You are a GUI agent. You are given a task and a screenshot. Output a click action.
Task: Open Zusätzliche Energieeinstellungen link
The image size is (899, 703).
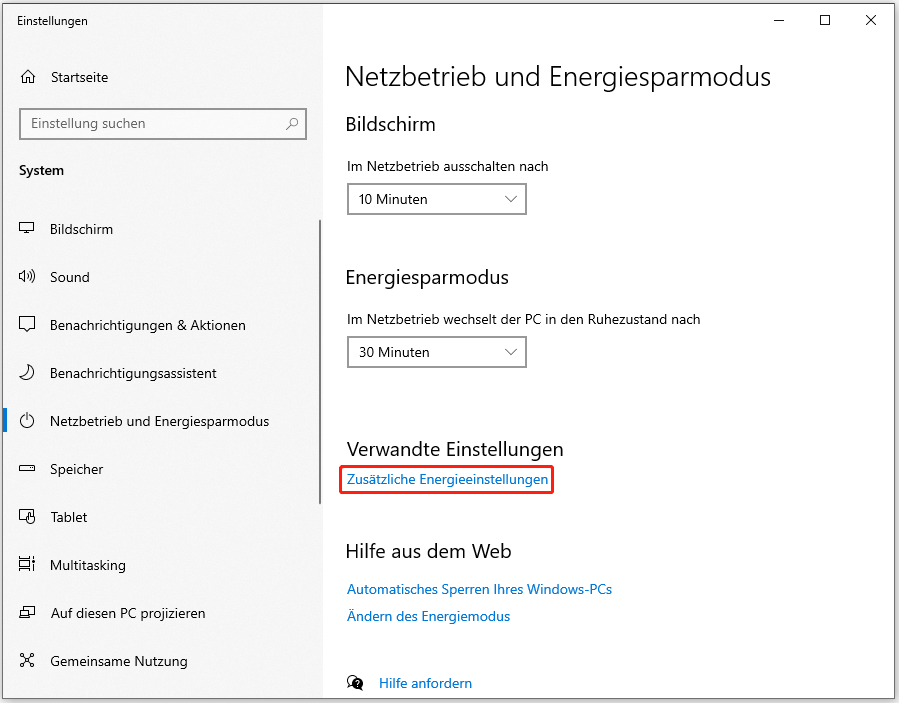tap(447, 480)
